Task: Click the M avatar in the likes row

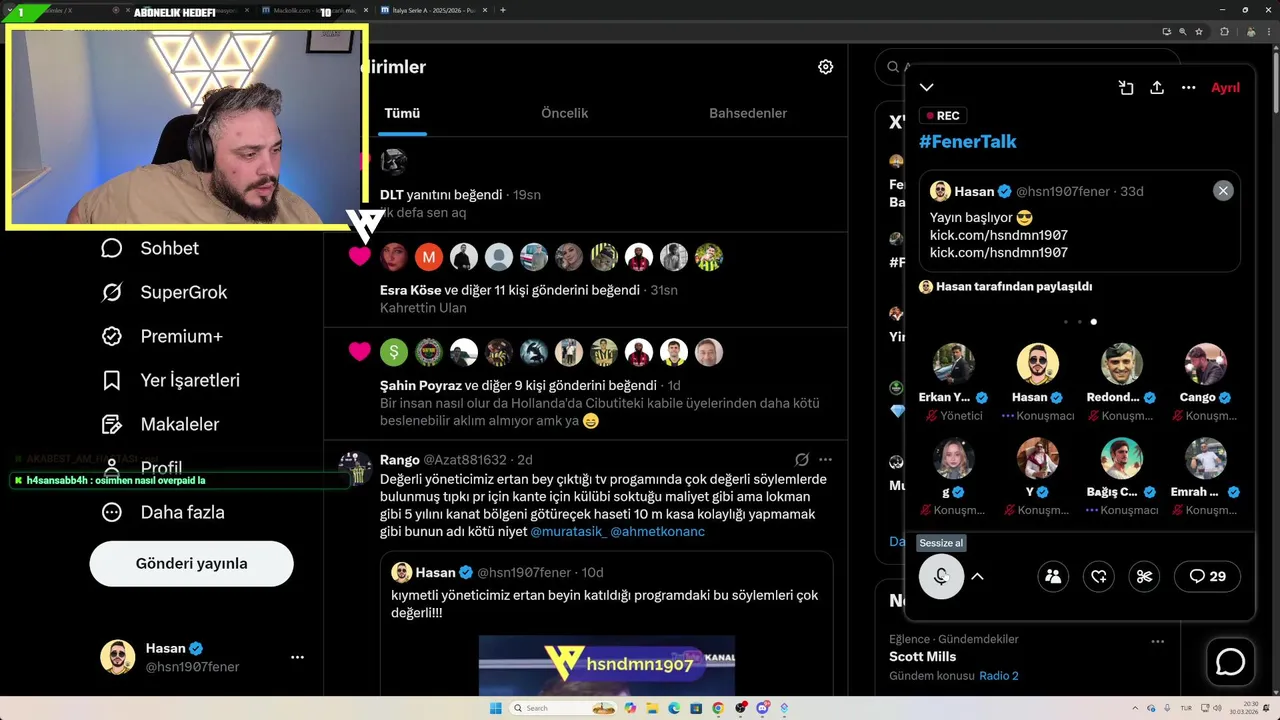Action: tap(428, 257)
